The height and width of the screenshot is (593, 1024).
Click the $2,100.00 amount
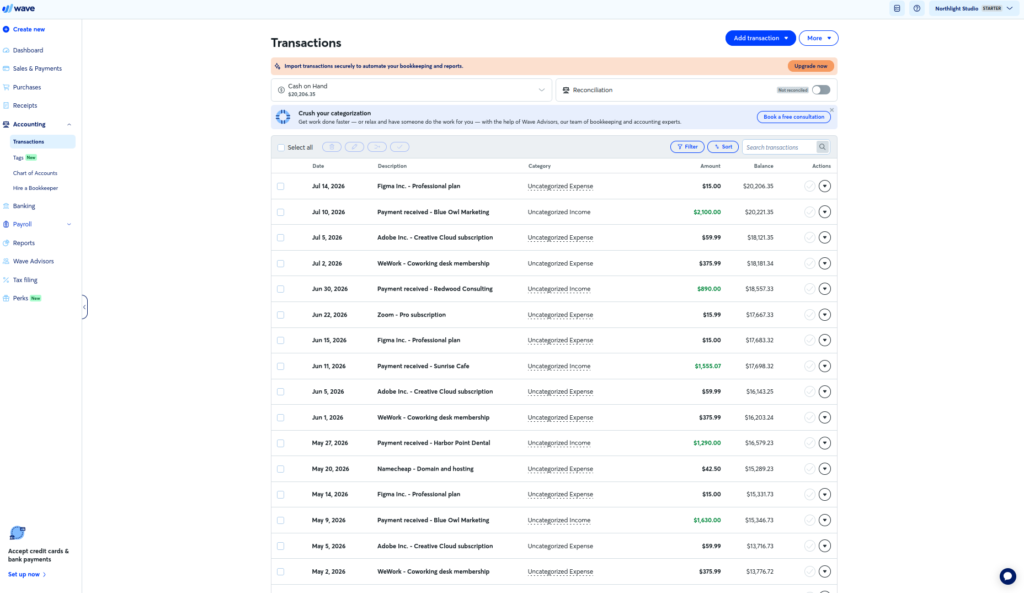(x=707, y=212)
